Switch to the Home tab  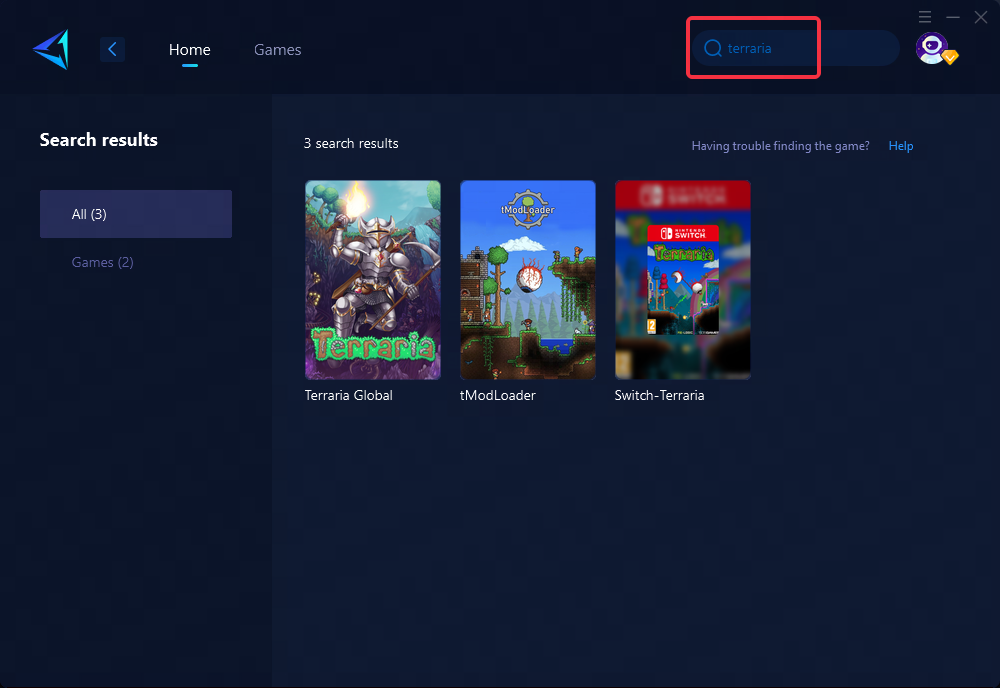(x=189, y=50)
